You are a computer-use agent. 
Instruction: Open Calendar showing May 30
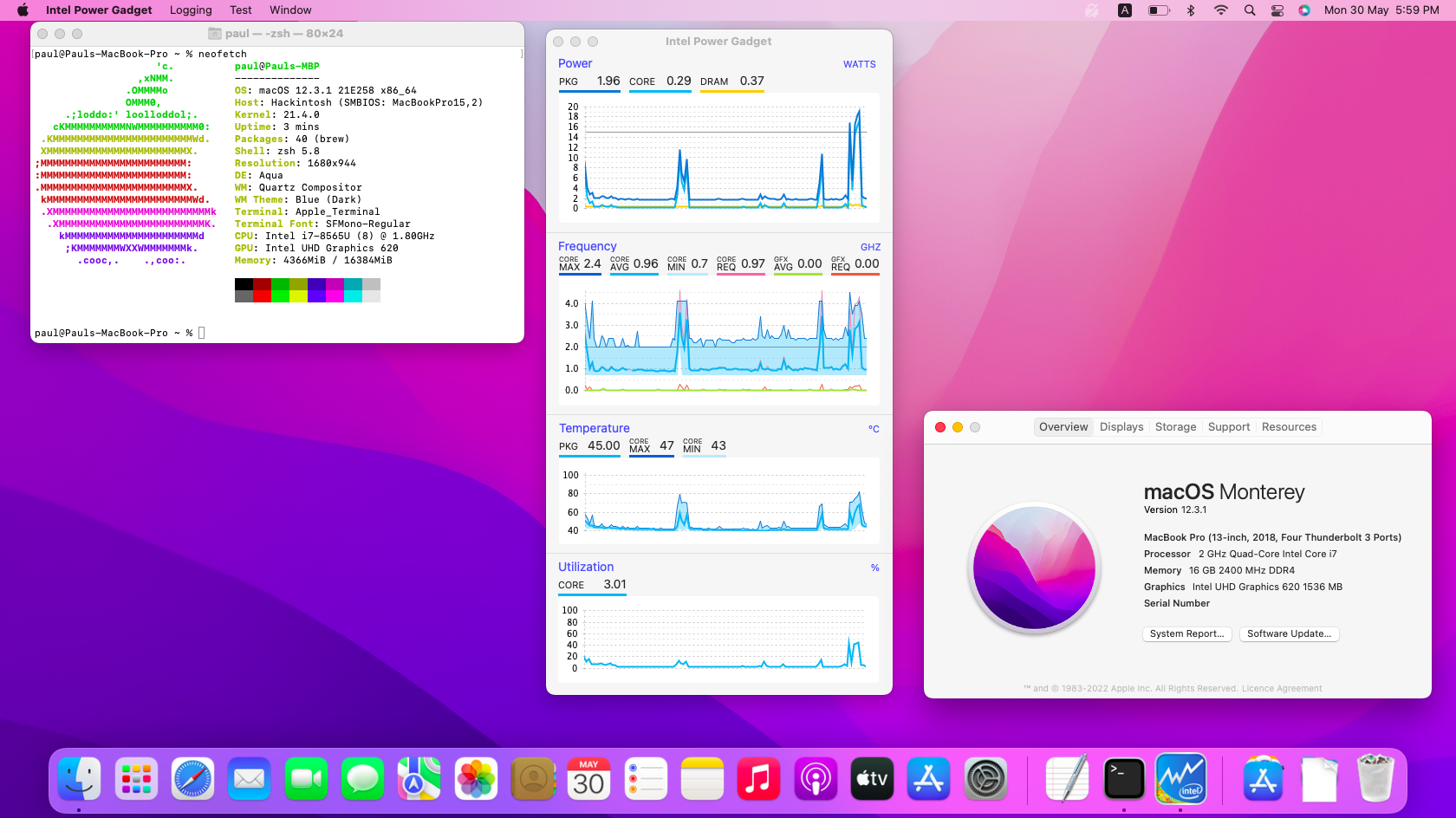coord(589,778)
